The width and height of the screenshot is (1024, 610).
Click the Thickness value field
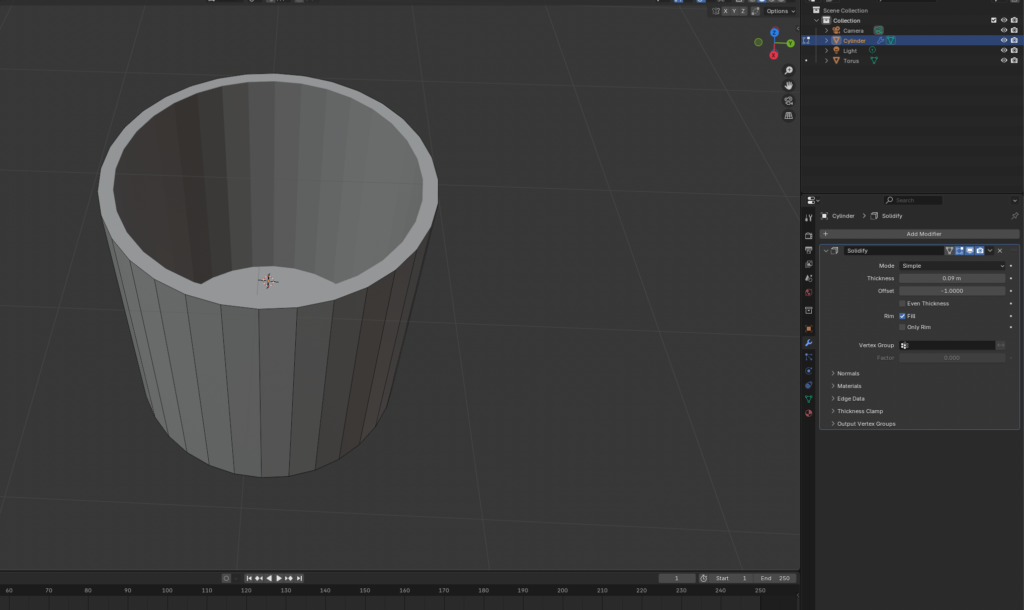pyautogui.click(x=952, y=278)
